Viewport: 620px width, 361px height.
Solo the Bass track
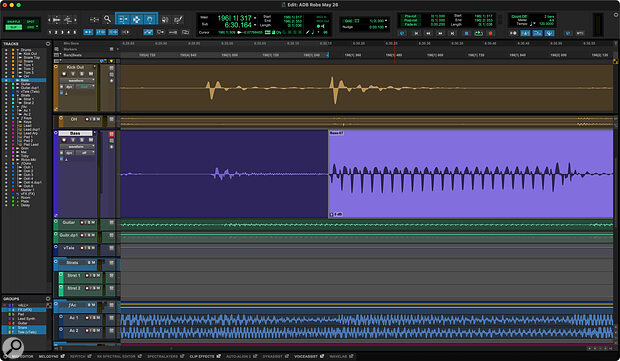click(x=82, y=140)
